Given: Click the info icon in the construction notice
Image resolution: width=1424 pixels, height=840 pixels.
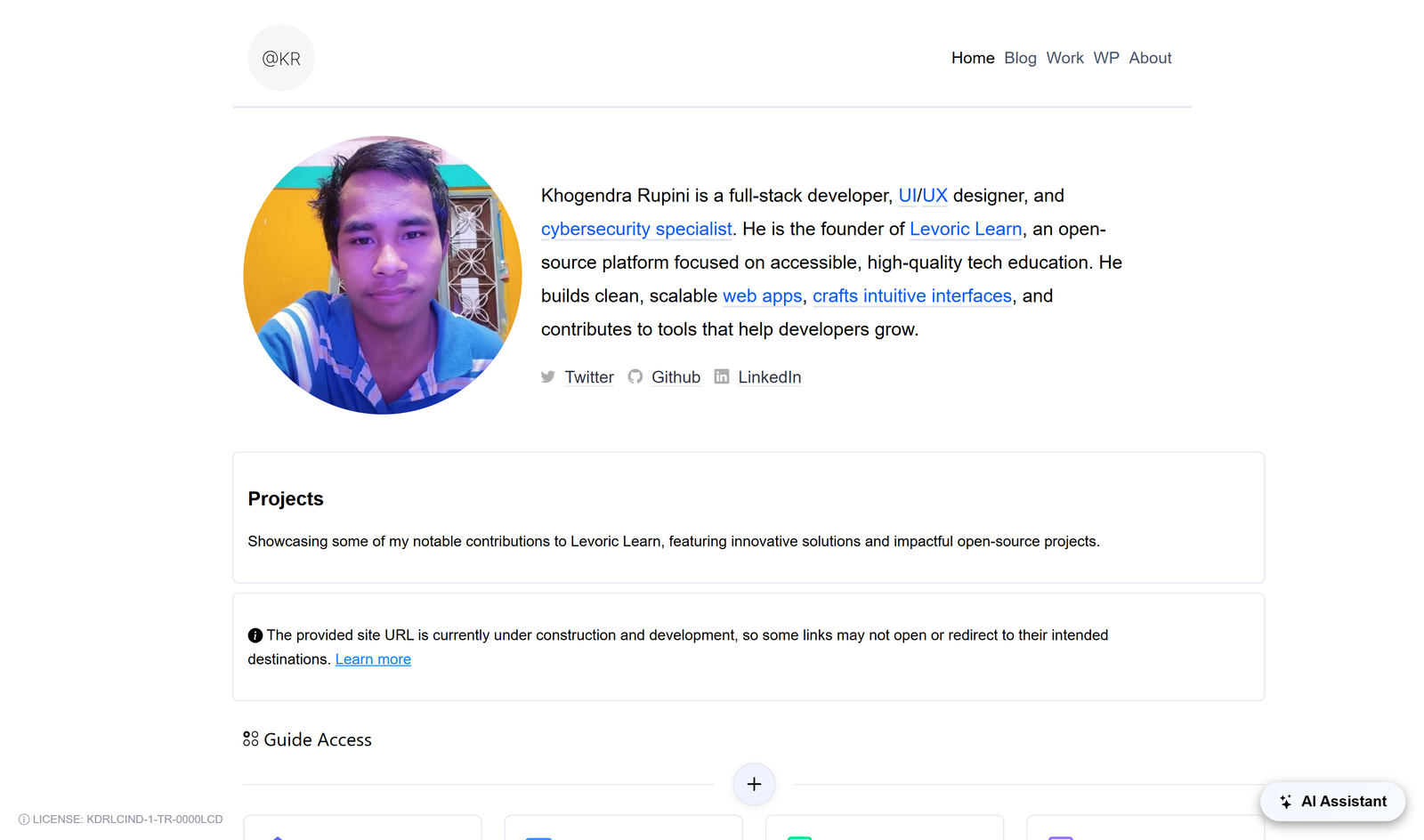Looking at the screenshot, I should (254, 634).
